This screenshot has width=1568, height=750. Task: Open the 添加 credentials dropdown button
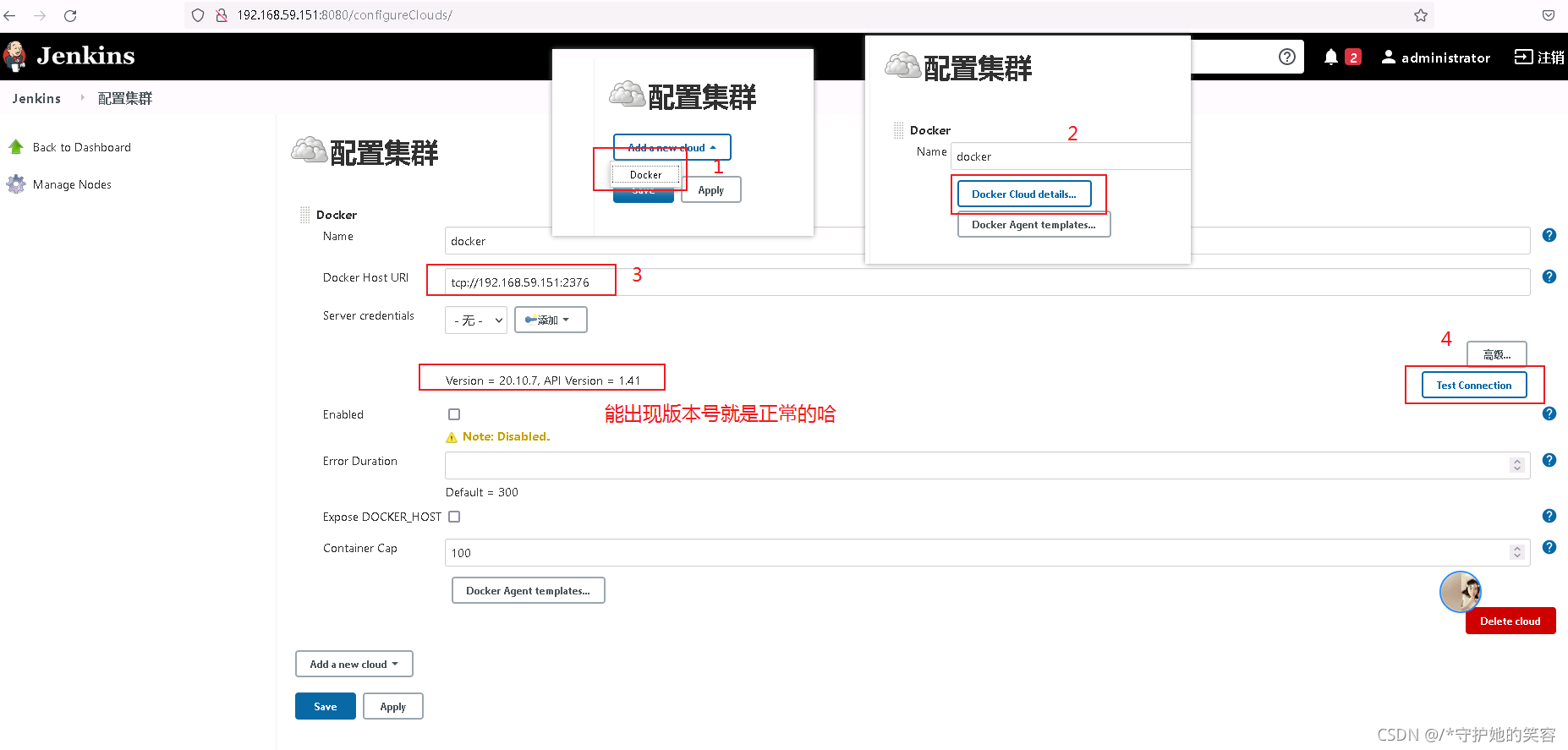click(x=551, y=320)
